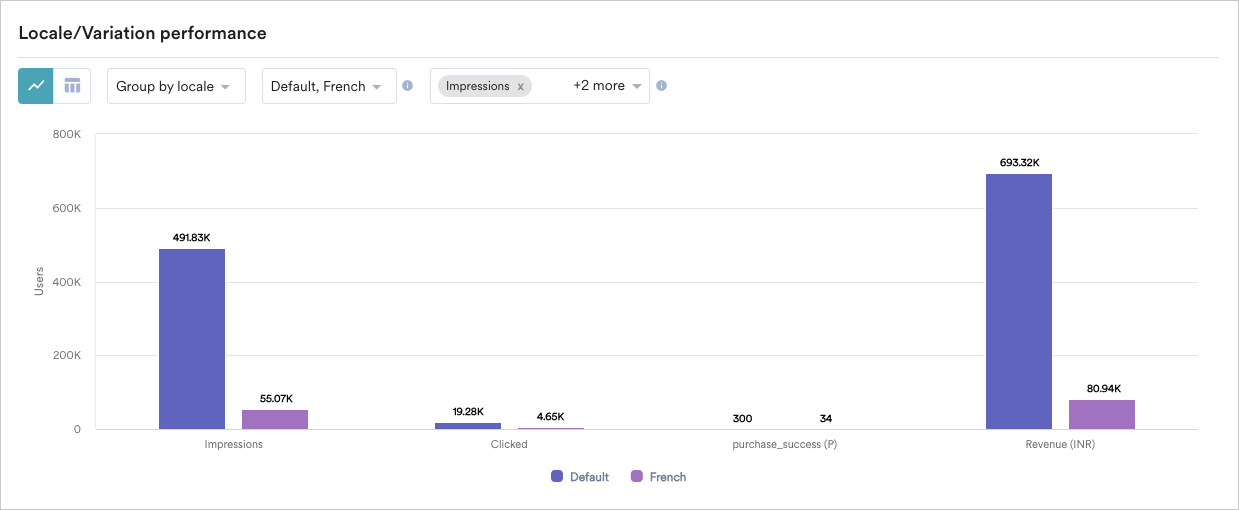Expand the +2 more metrics dropdown

[606, 86]
